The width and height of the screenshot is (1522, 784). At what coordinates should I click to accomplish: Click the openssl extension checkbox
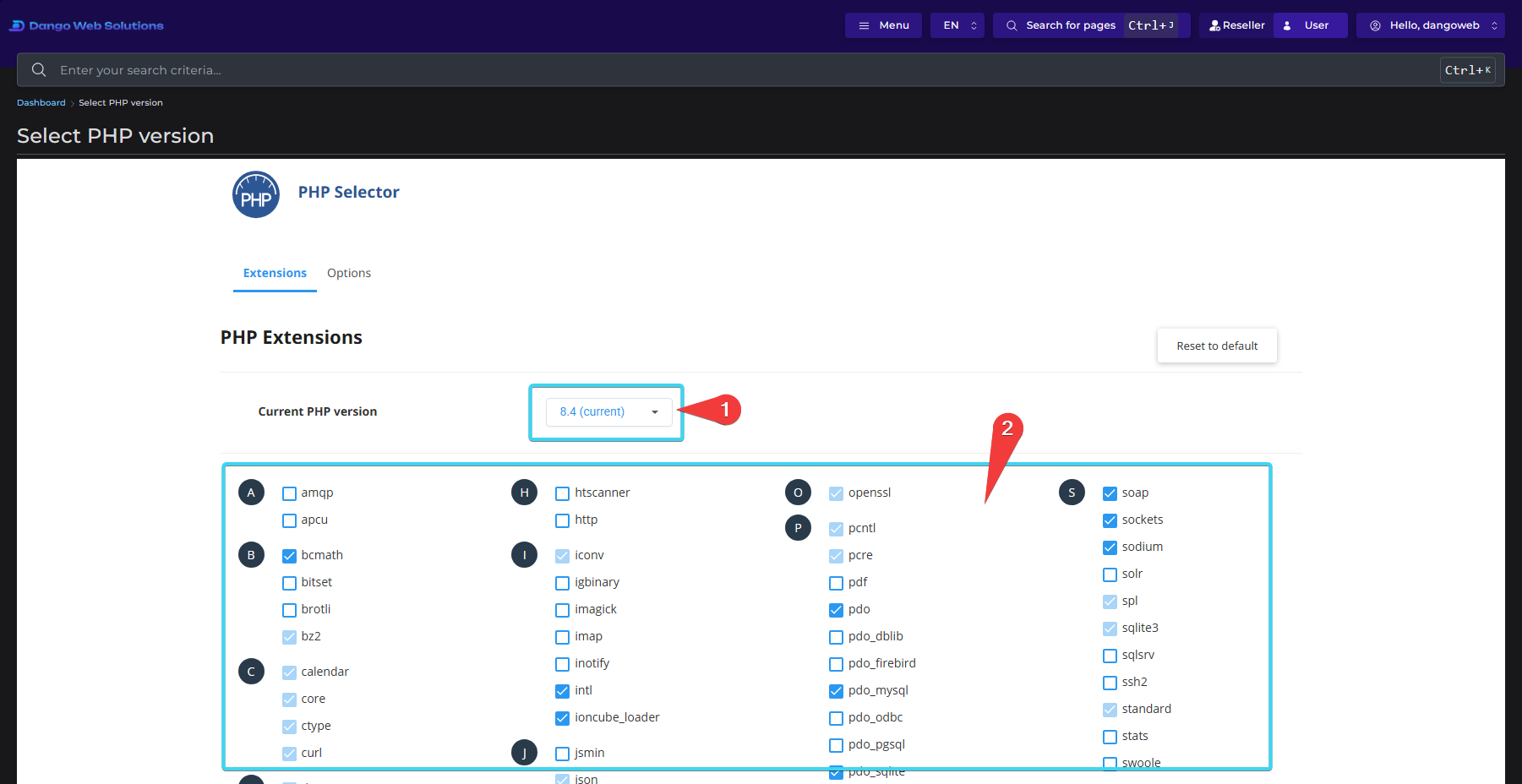(x=836, y=493)
